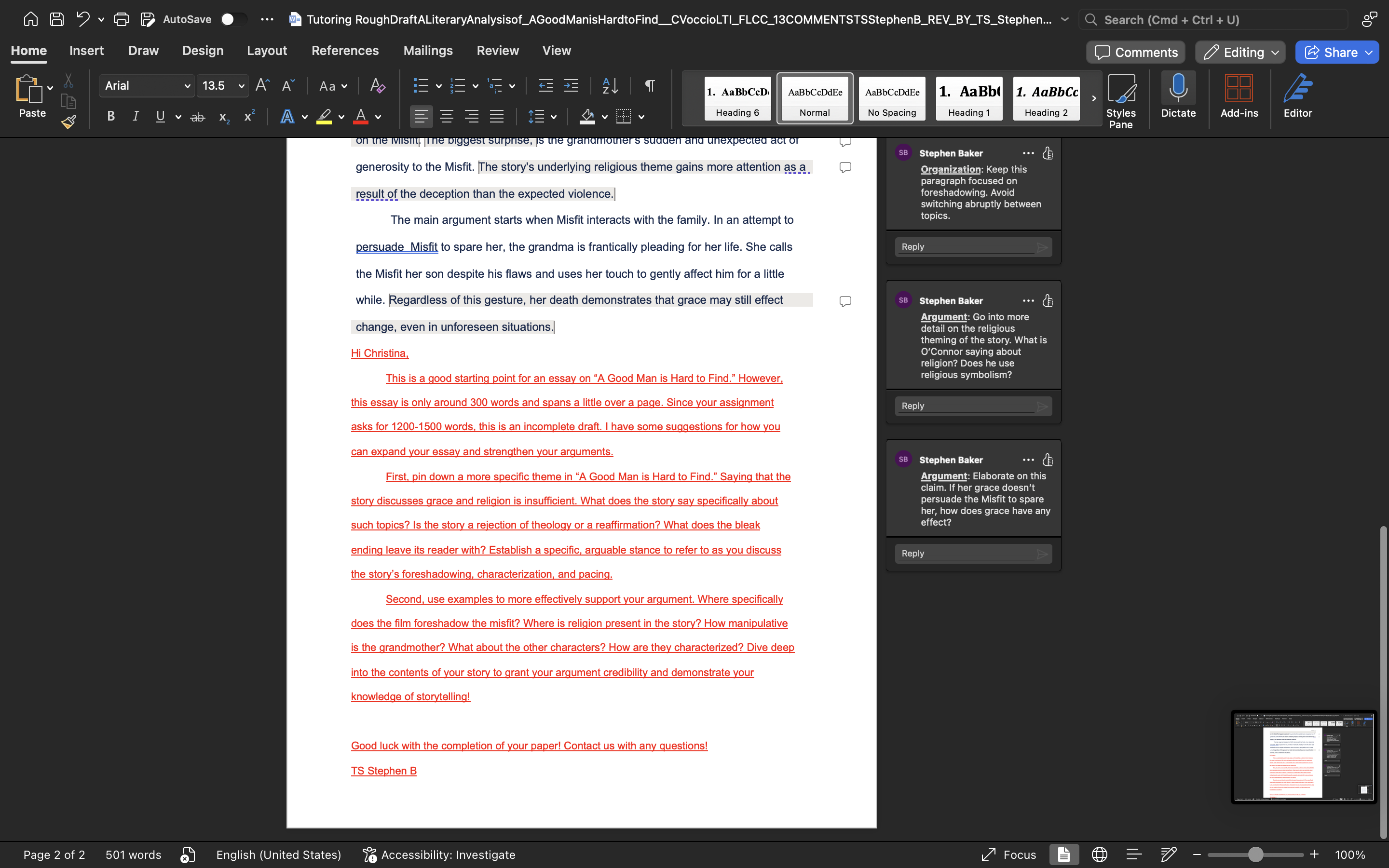Open the Editing mode dropdown

[x=1239, y=52]
